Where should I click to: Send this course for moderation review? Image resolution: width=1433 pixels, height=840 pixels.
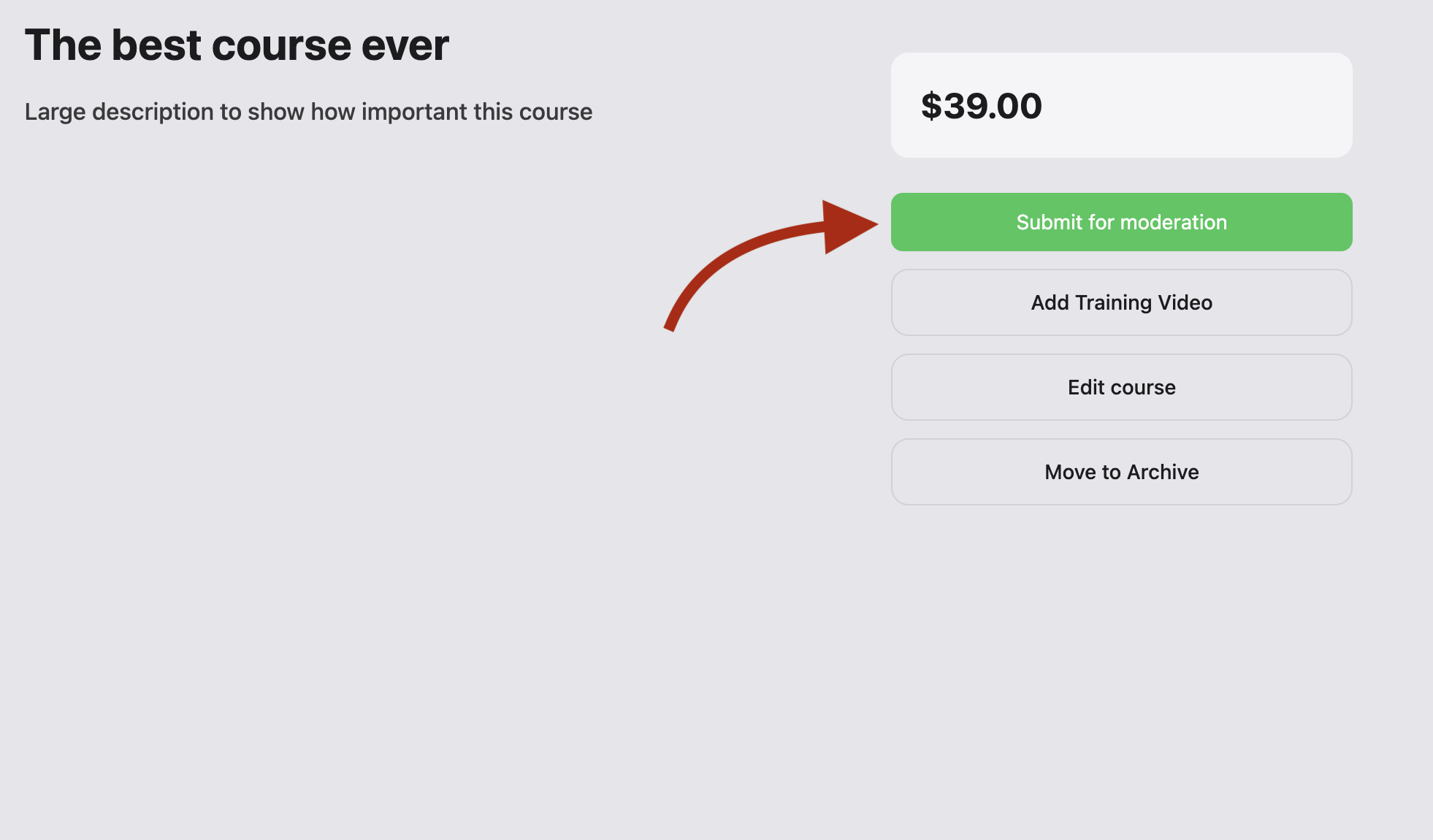click(1121, 222)
